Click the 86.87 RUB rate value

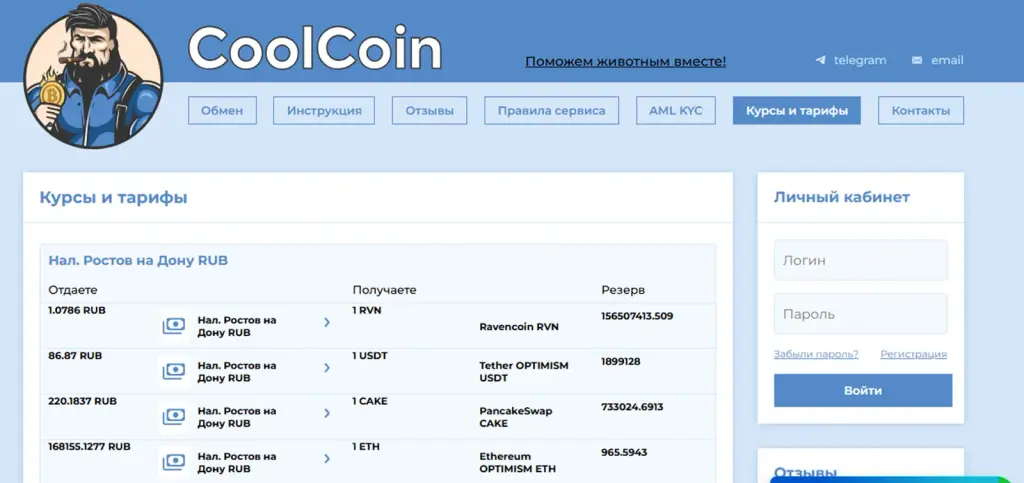point(75,356)
